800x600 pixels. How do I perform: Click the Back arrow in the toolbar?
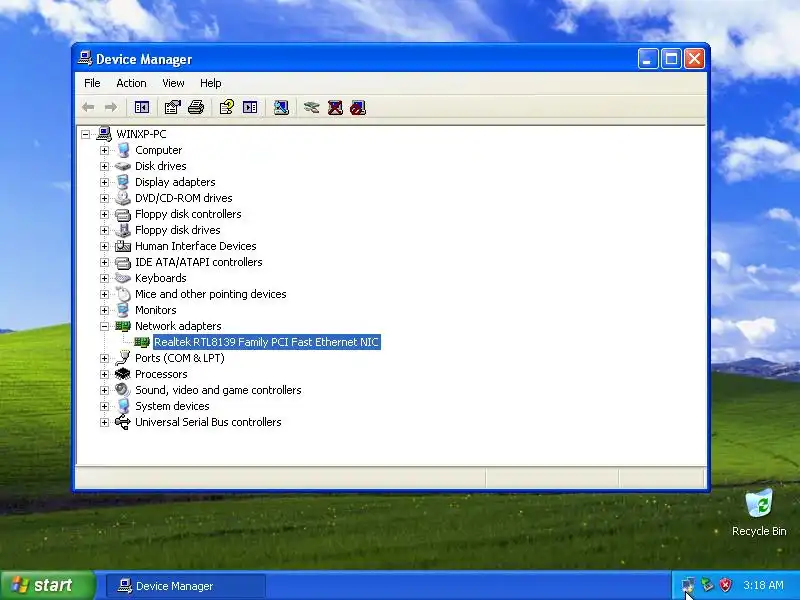click(x=88, y=107)
